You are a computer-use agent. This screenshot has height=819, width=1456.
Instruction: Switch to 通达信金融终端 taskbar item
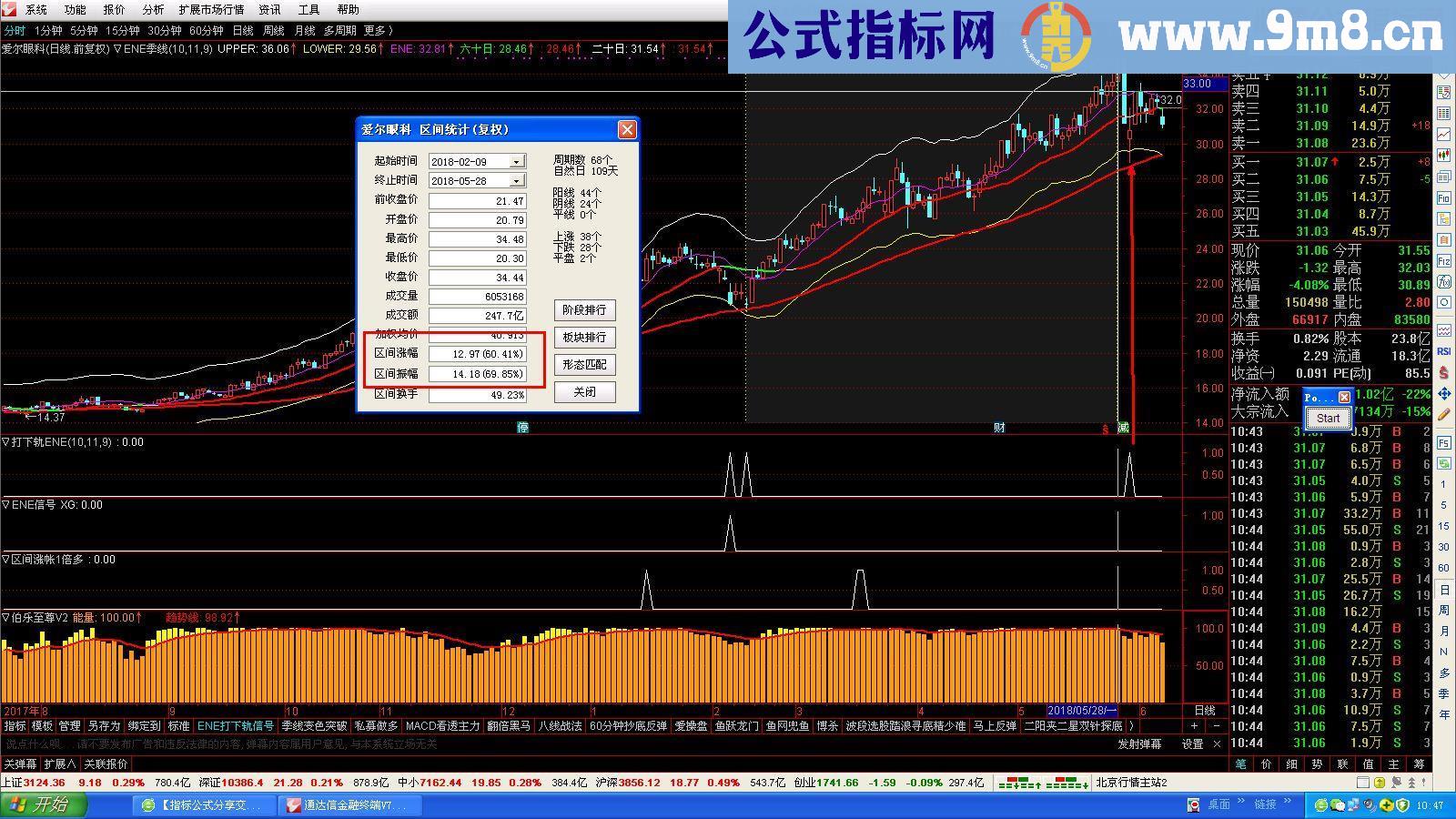(x=352, y=805)
